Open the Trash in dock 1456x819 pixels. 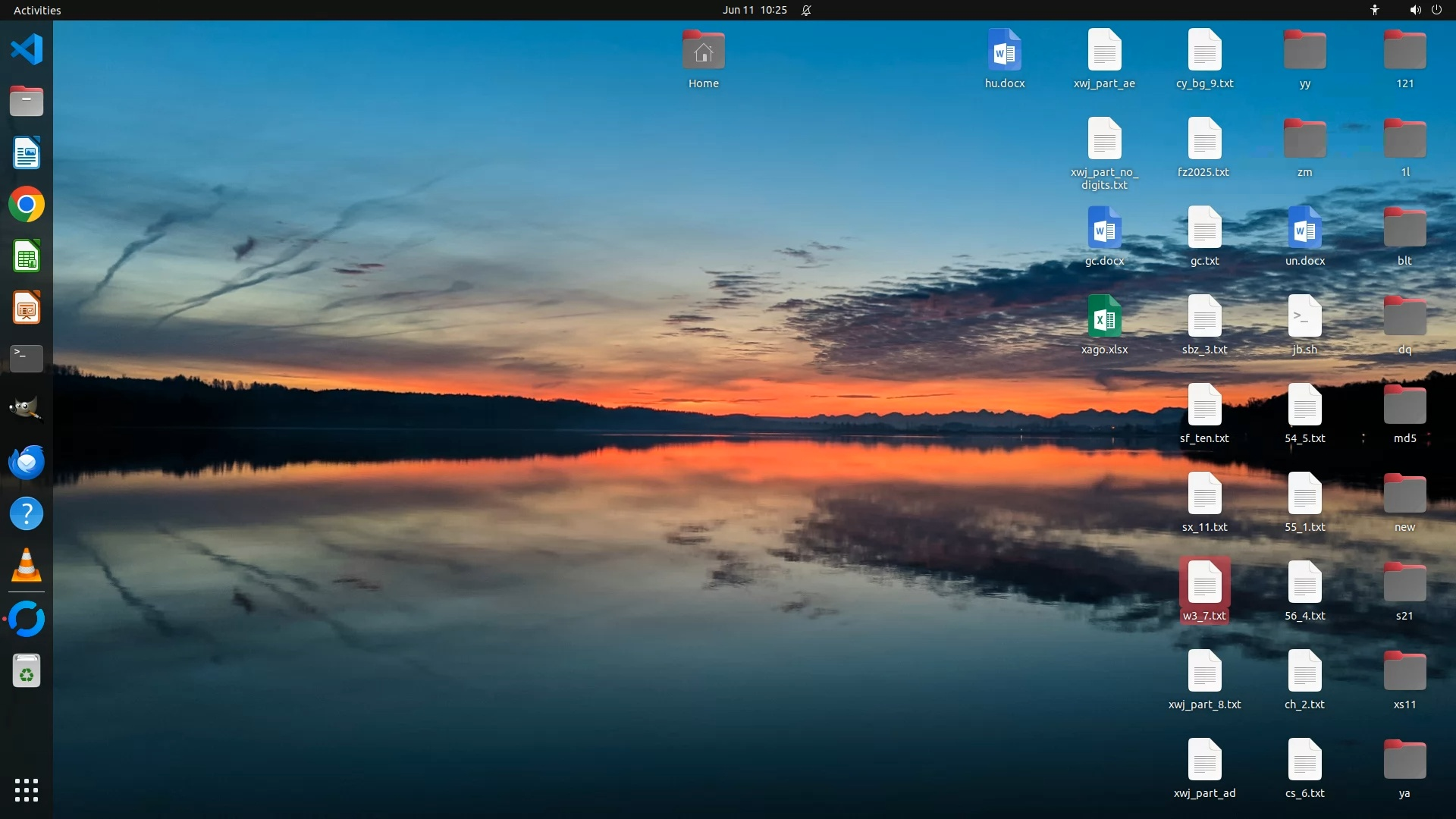(27, 671)
